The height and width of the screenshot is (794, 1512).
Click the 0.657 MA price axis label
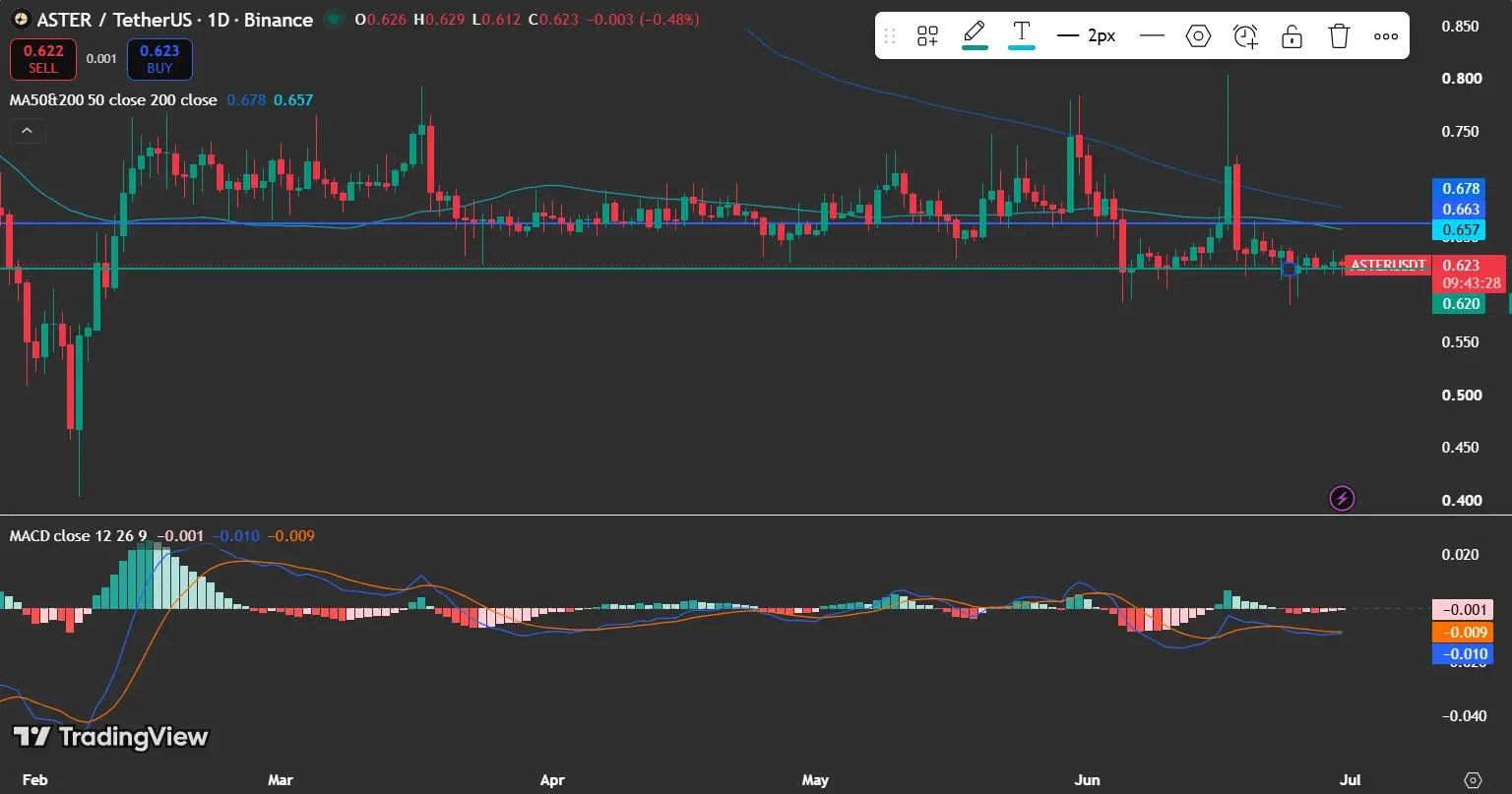tap(1461, 230)
